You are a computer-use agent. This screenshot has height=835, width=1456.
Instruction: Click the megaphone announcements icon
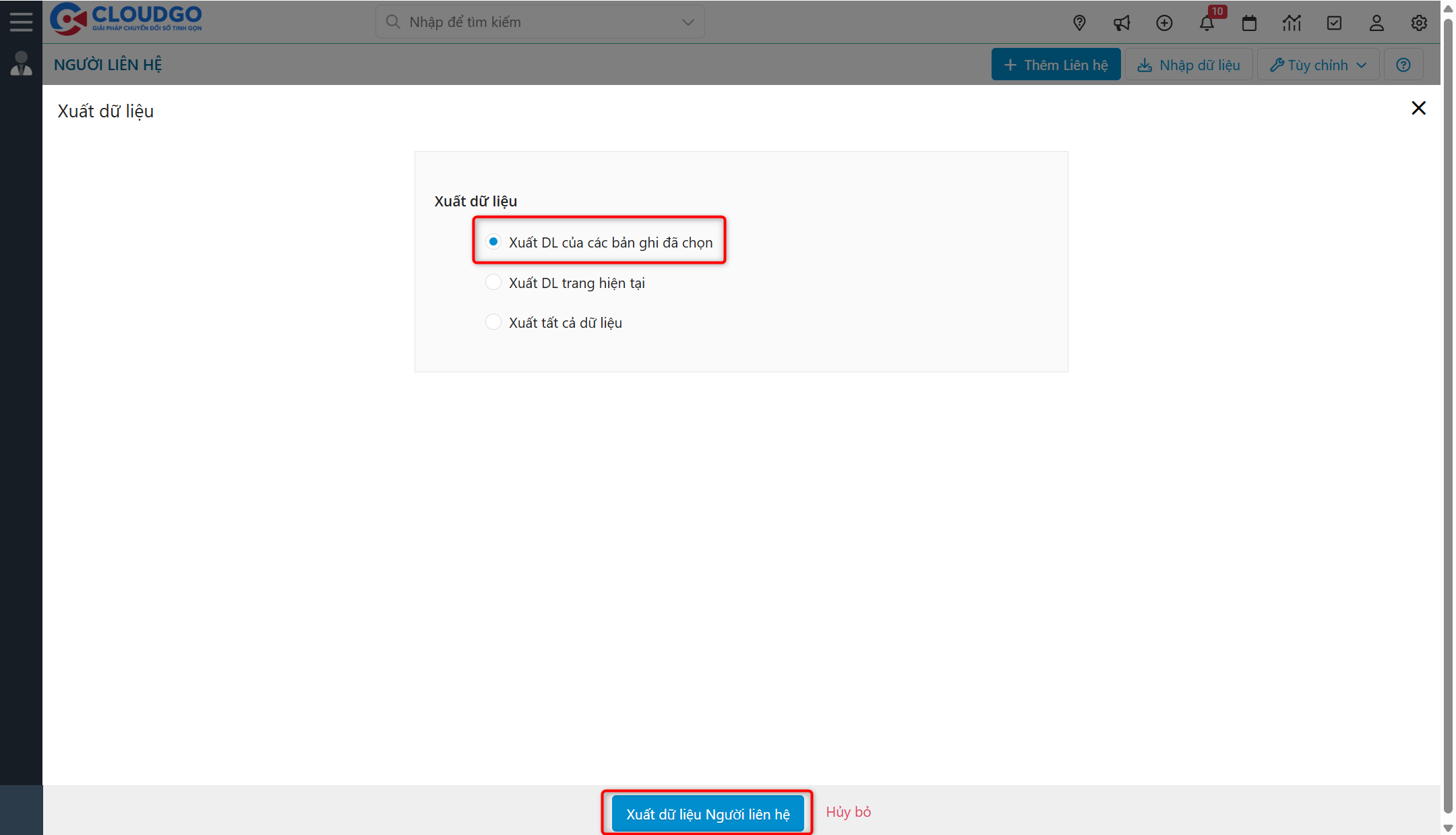click(x=1122, y=22)
